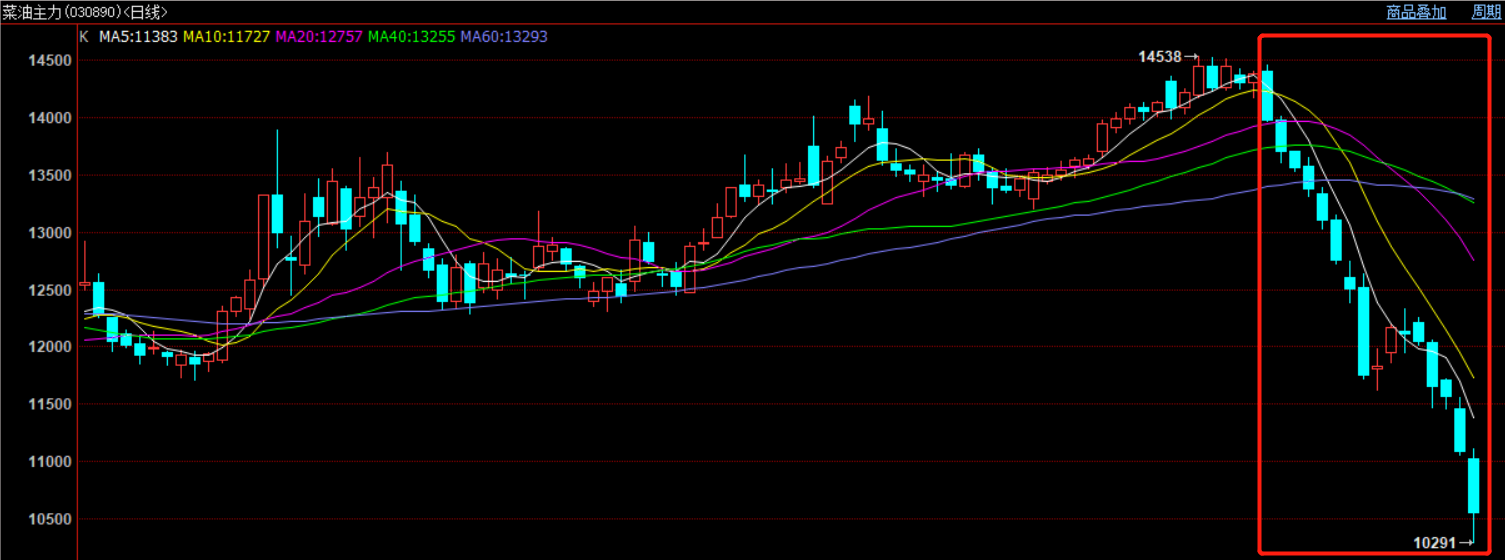Viewport: 1505px width, 560px height.
Task: Open the 周期 period link
Action: pos(1486,12)
